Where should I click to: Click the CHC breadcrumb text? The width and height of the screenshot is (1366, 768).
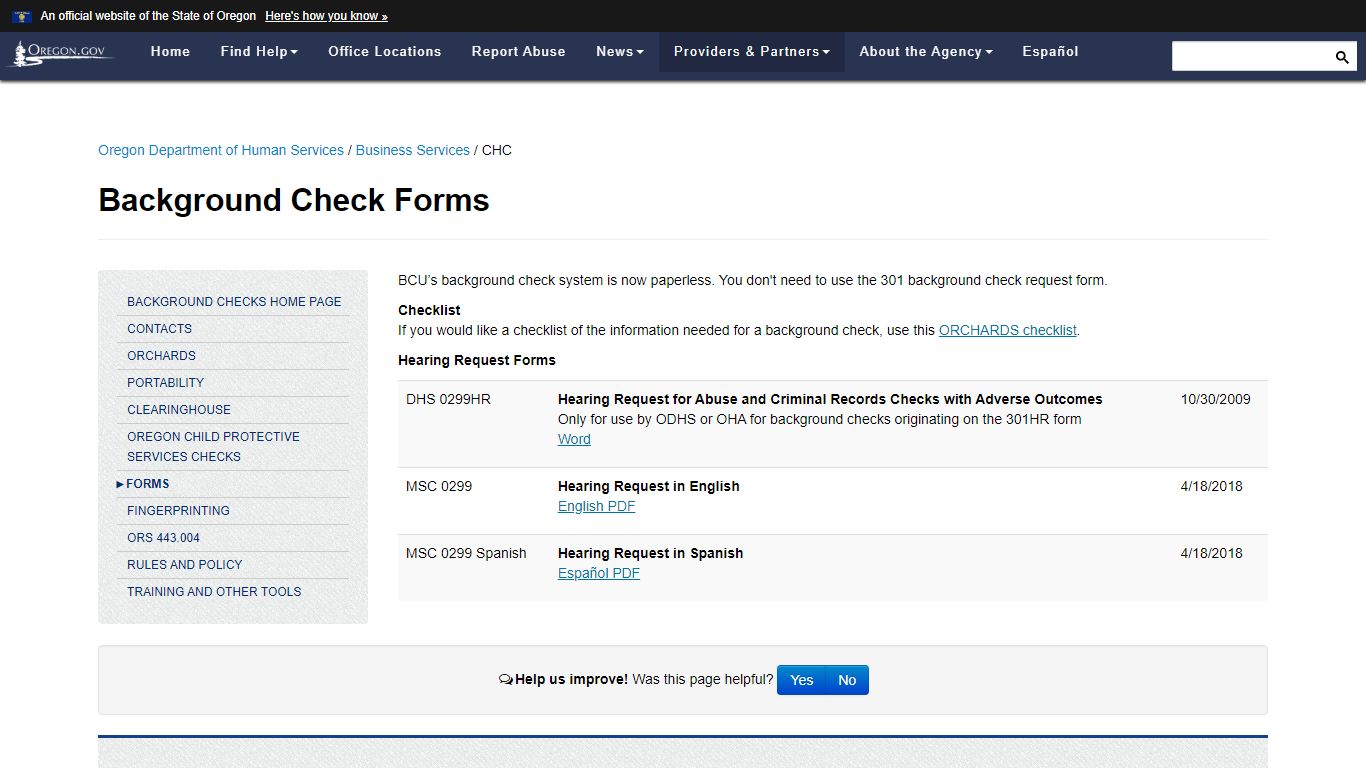[x=497, y=150]
